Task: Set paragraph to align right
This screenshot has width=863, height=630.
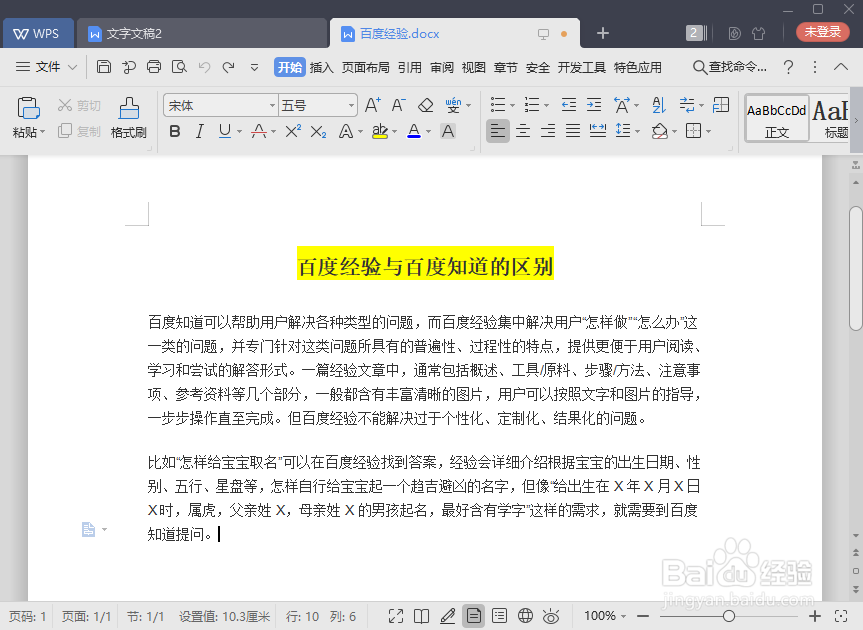Action: pyautogui.click(x=548, y=131)
